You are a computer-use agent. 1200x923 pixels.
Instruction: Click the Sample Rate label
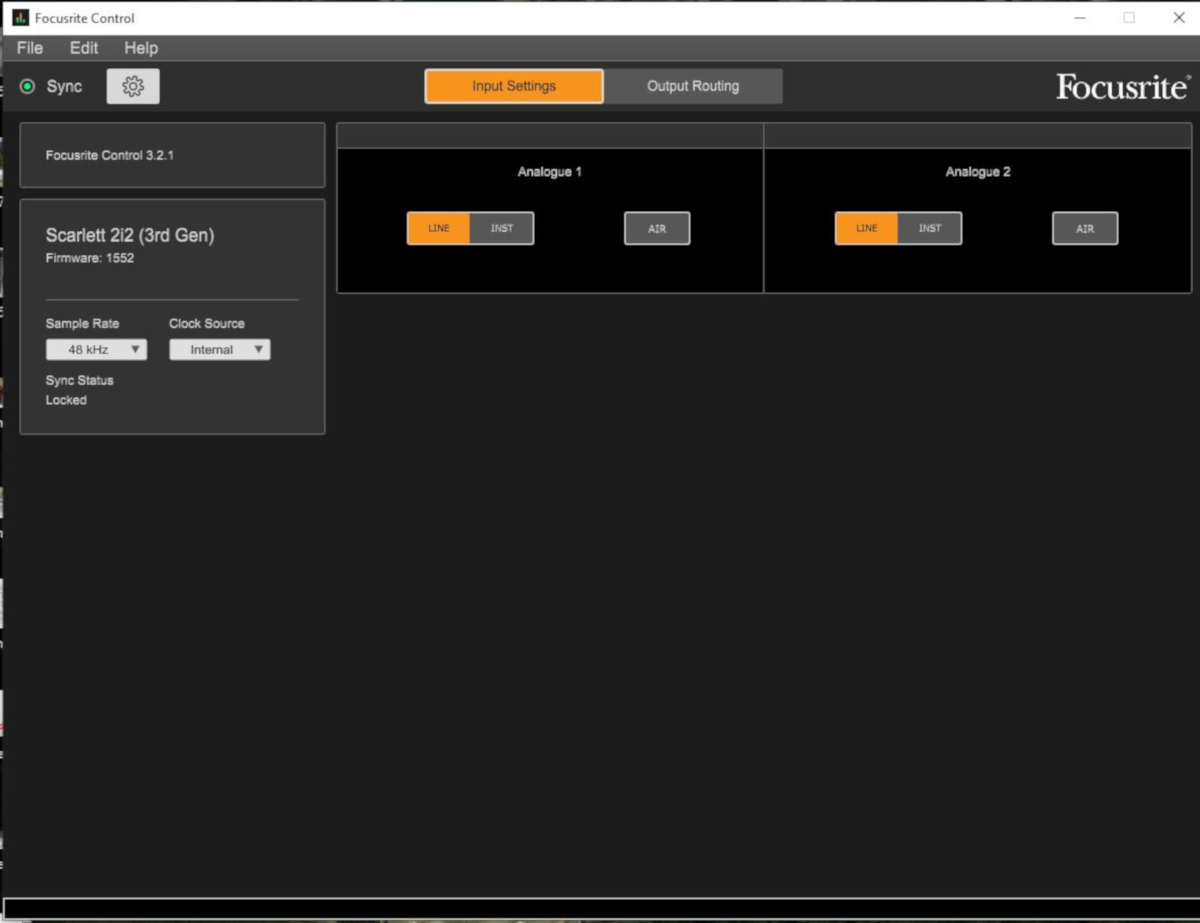tap(82, 323)
